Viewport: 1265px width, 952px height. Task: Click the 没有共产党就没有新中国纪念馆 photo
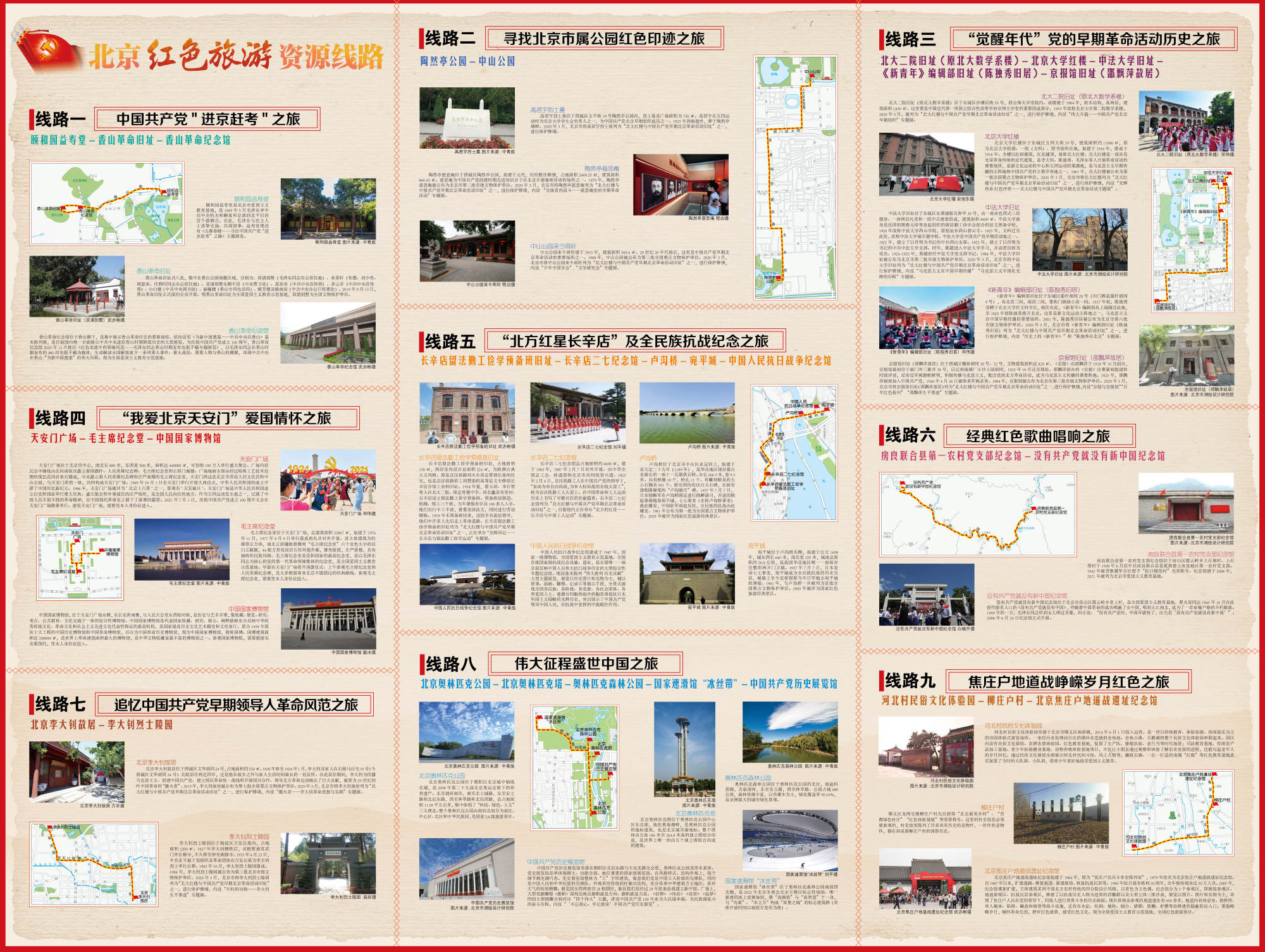(926, 595)
